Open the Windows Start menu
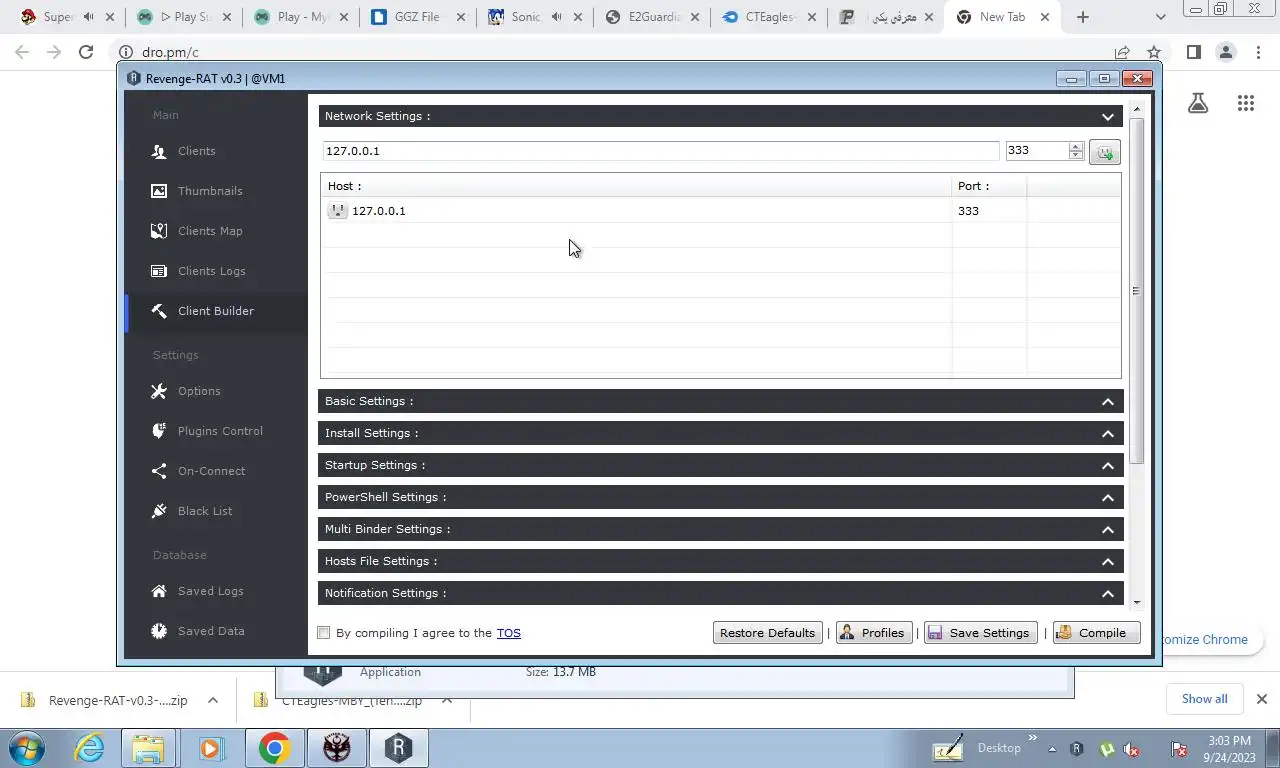Image resolution: width=1280 pixels, height=768 pixels. point(26,748)
